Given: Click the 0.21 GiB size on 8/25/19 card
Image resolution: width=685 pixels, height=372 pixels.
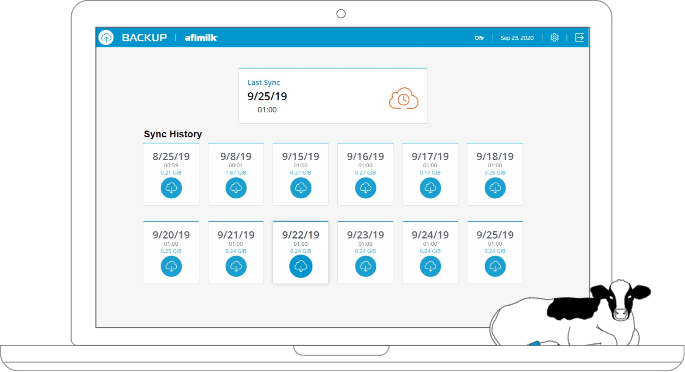Looking at the screenshot, I should [171, 173].
